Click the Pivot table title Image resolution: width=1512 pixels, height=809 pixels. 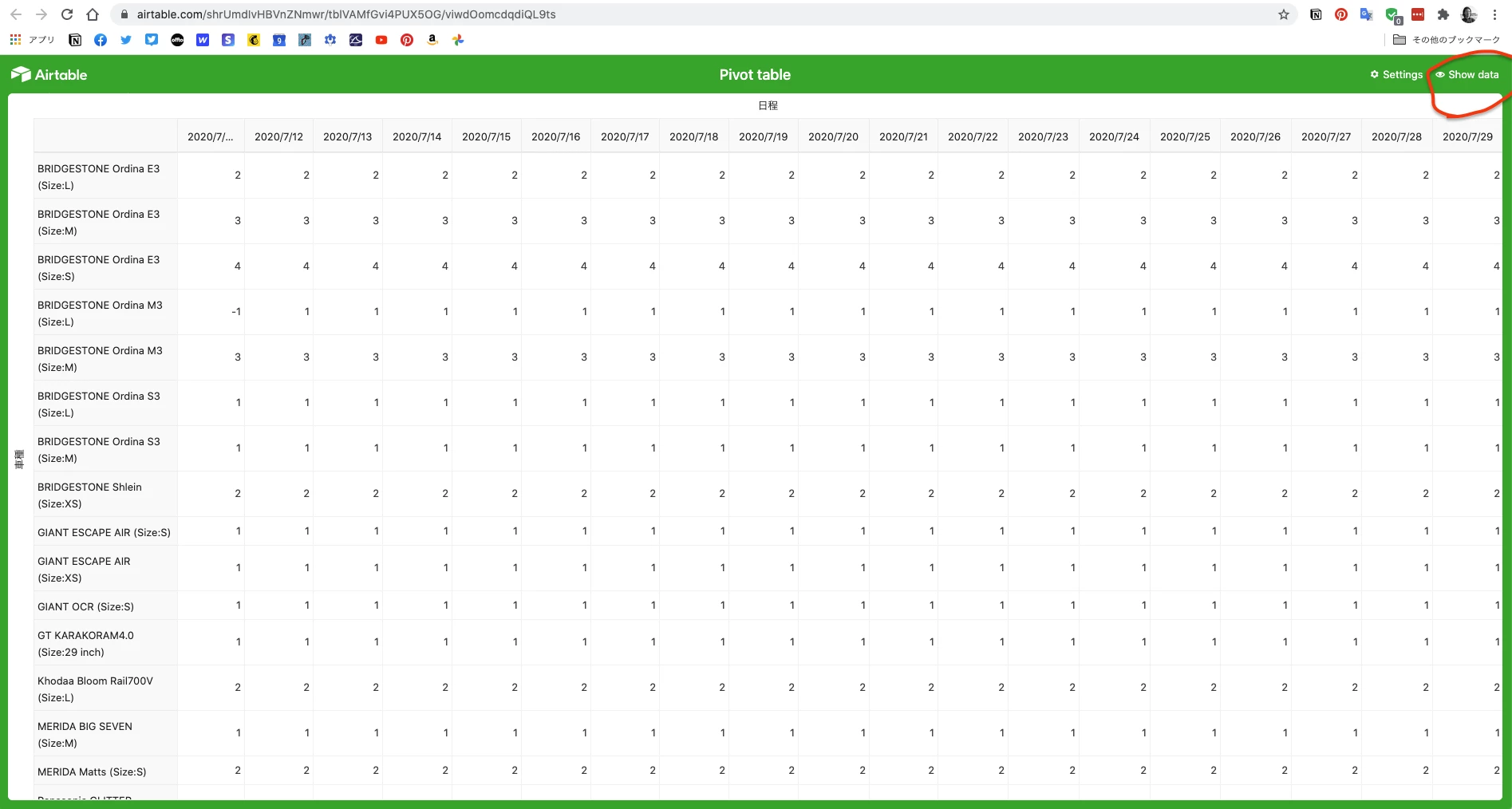pyautogui.click(x=755, y=74)
